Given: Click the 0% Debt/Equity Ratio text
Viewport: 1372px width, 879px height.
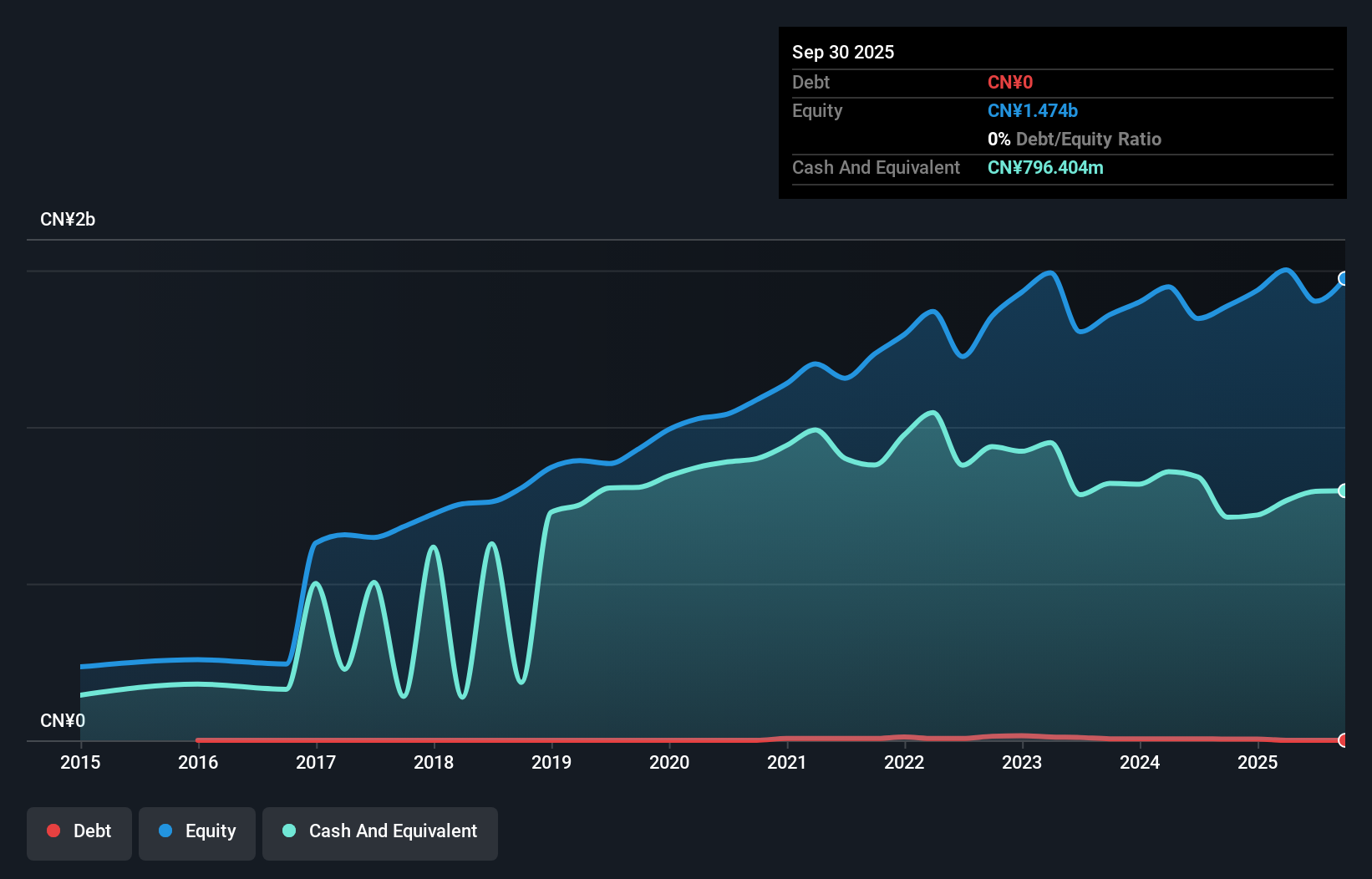Looking at the screenshot, I should coord(1075,140).
